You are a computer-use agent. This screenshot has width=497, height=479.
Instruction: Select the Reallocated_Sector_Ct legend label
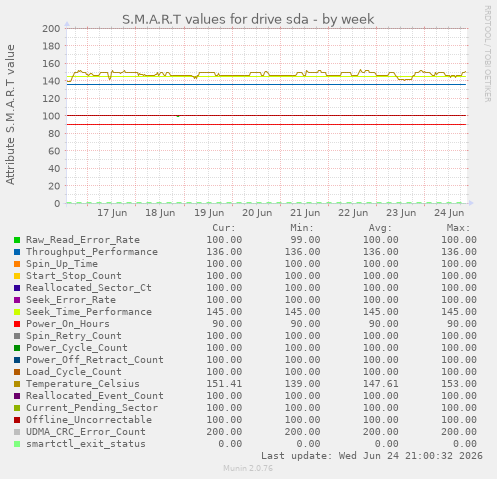pyautogui.click(x=89, y=288)
